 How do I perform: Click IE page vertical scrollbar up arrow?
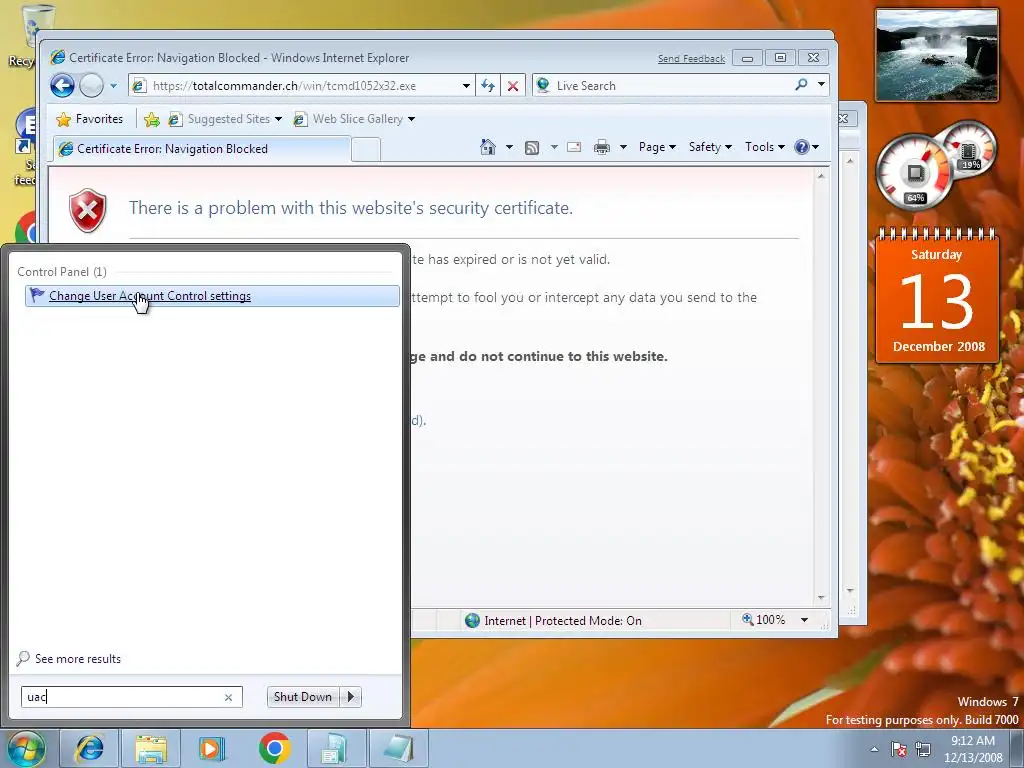(821, 176)
